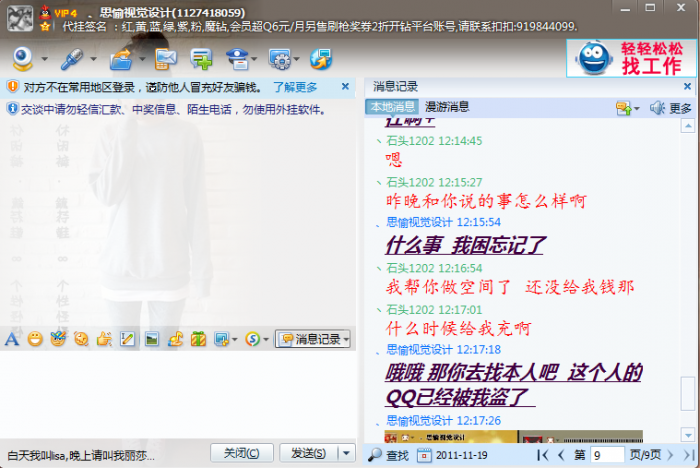This screenshot has height=468, width=700.
Task: Click the yellow star level icon
Action: click(x=45, y=26)
